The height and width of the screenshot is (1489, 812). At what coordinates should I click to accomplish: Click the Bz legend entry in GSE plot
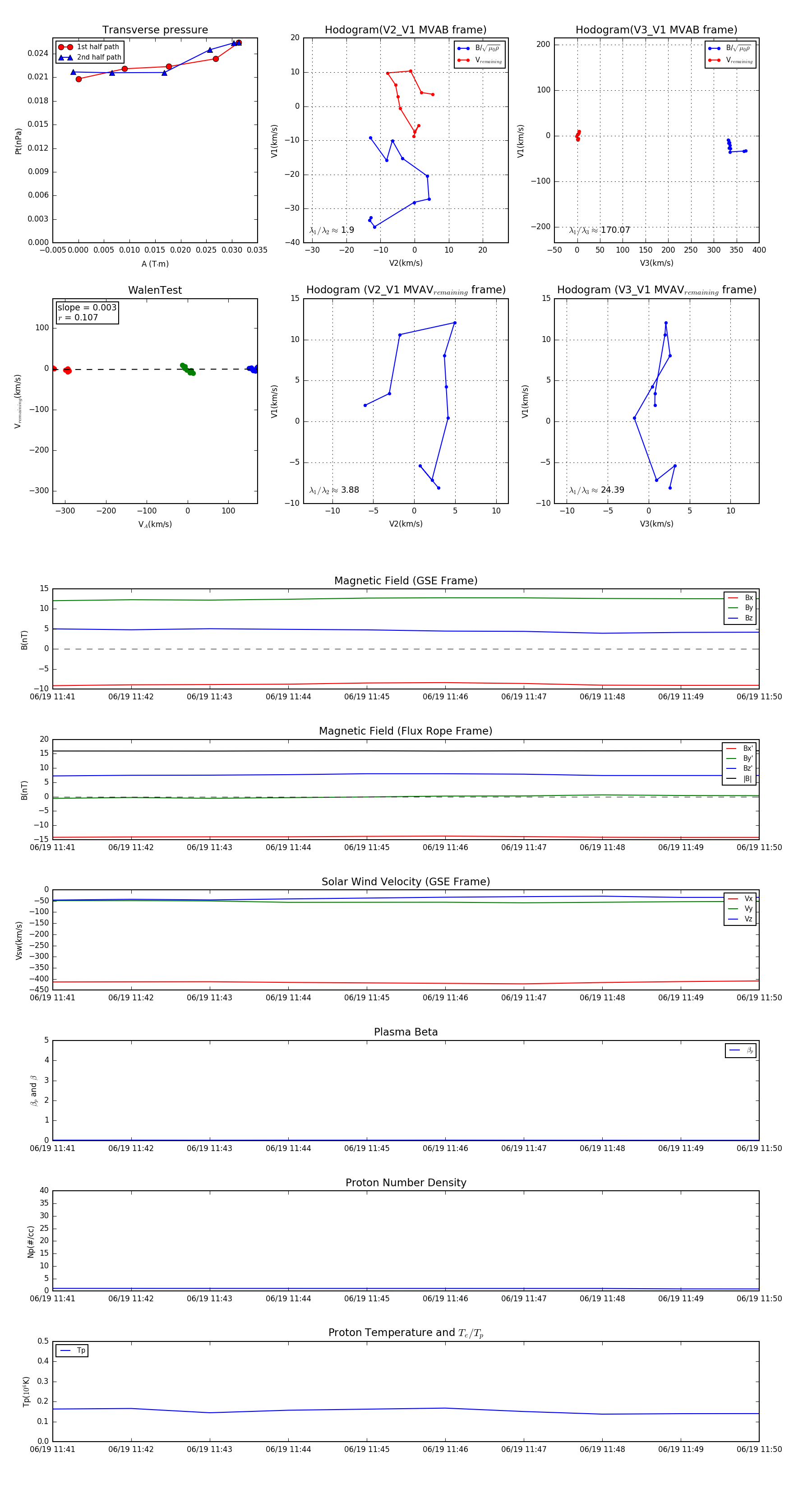pyautogui.click(x=740, y=618)
